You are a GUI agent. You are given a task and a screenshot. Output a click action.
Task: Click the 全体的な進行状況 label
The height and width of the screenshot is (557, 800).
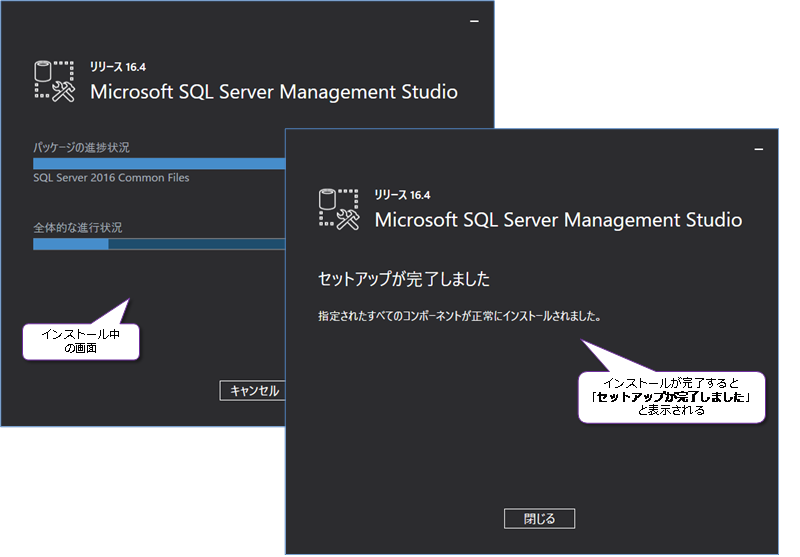coord(78,227)
